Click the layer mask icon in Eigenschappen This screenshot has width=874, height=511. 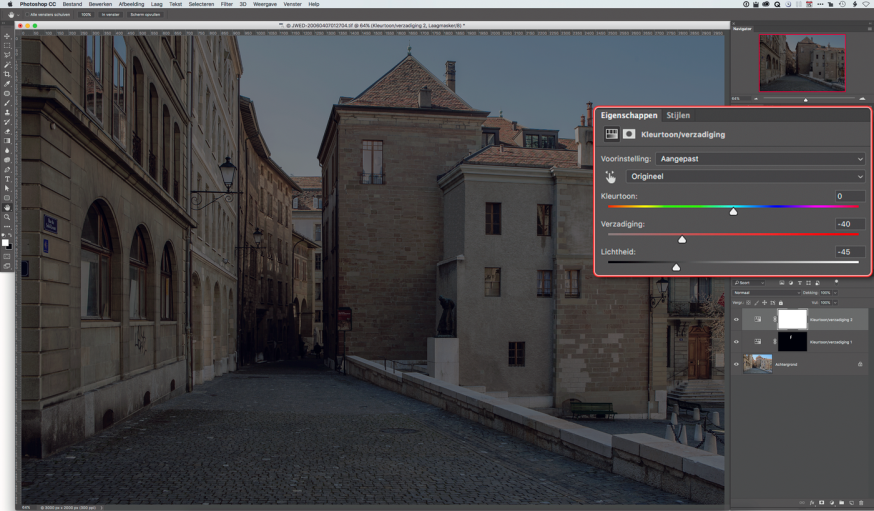(x=629, y=134)
